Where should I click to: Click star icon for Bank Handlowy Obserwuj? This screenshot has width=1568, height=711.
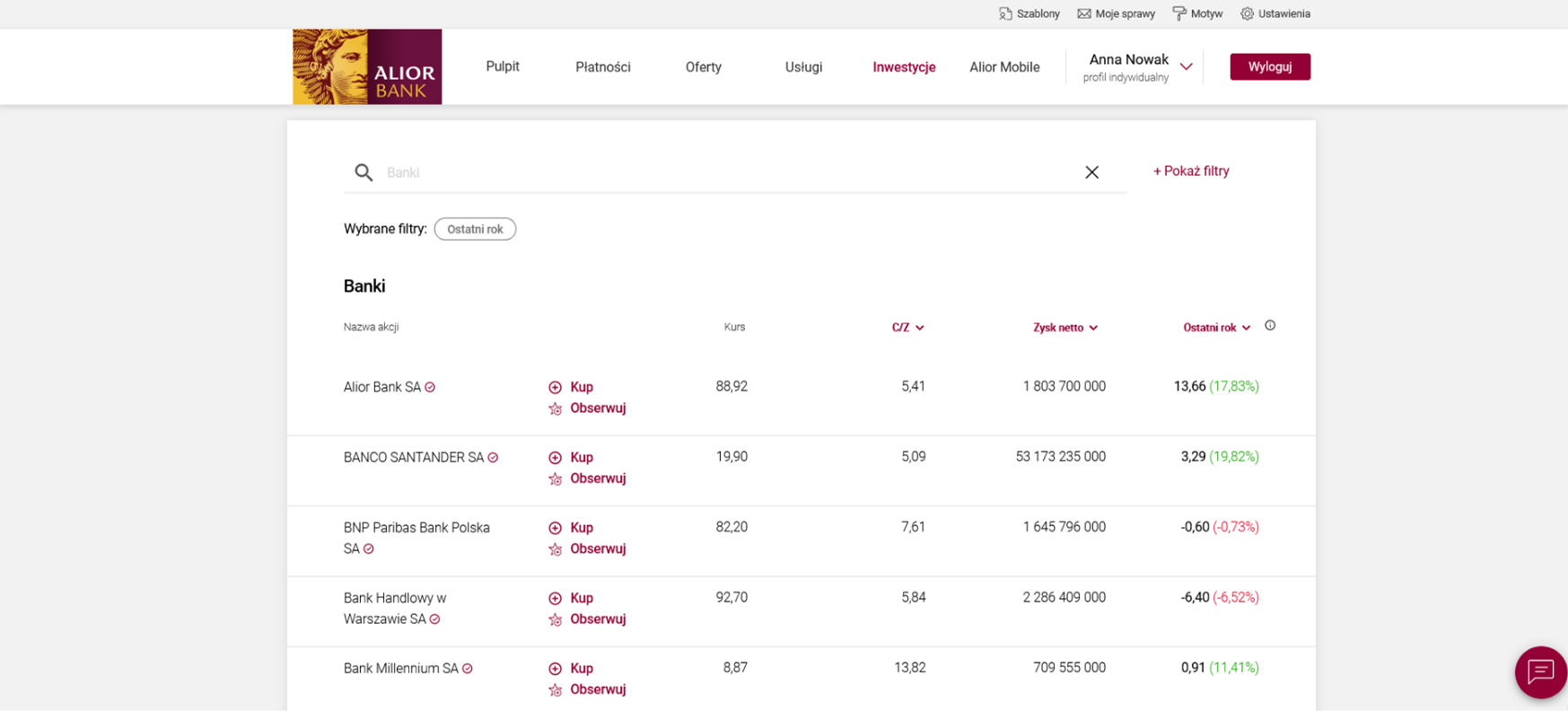point(555,619)
